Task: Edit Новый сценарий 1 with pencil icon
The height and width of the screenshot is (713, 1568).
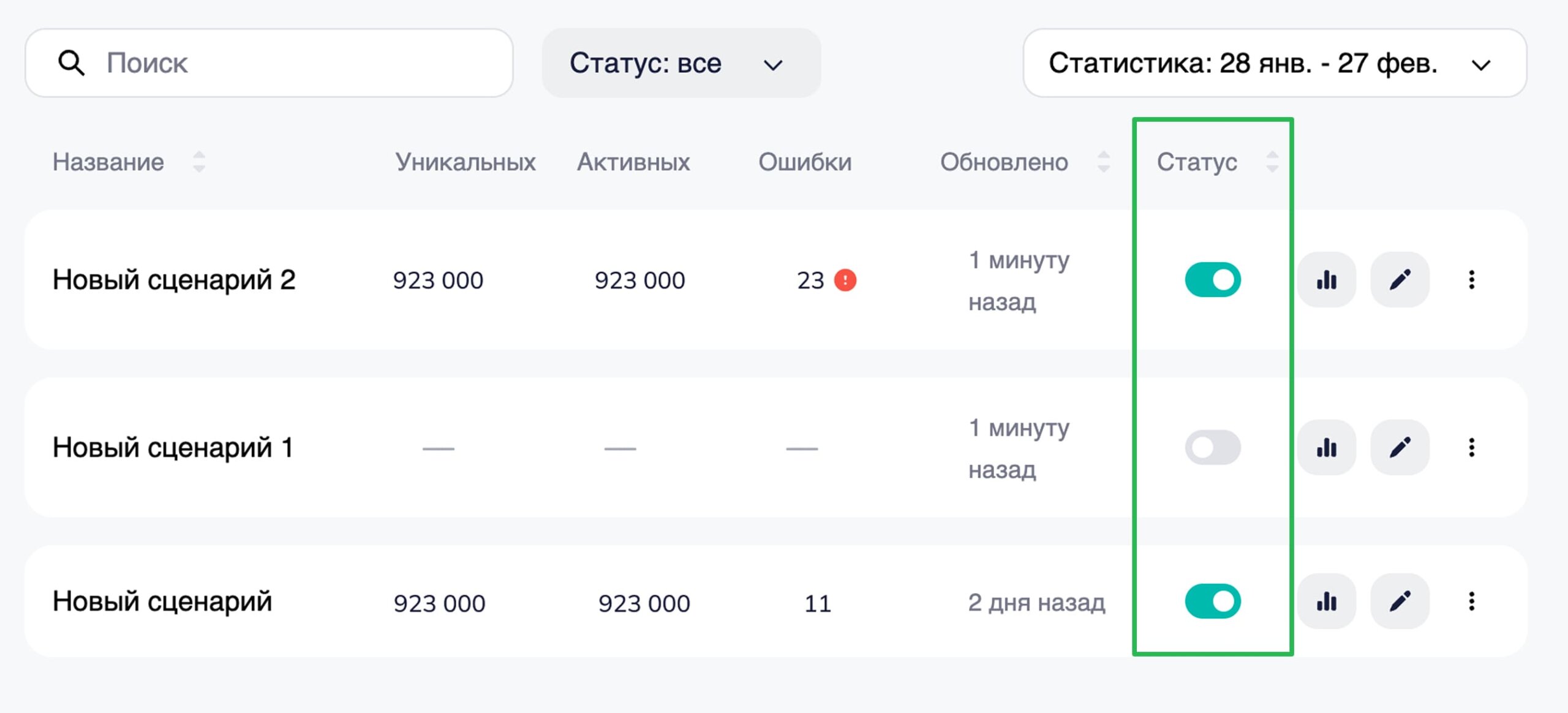Action: coord(1400,447)
